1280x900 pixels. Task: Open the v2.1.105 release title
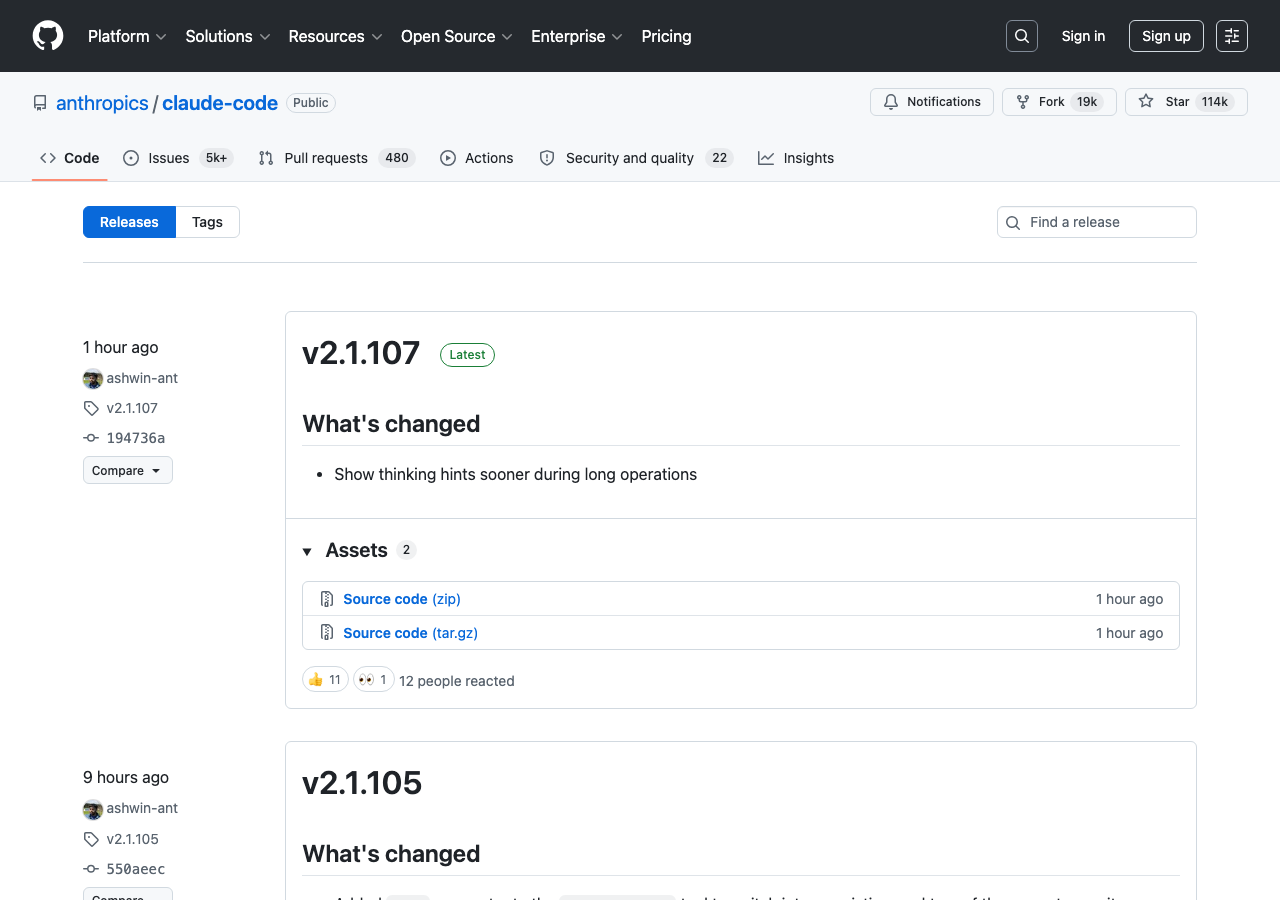(x=362, y=783)
